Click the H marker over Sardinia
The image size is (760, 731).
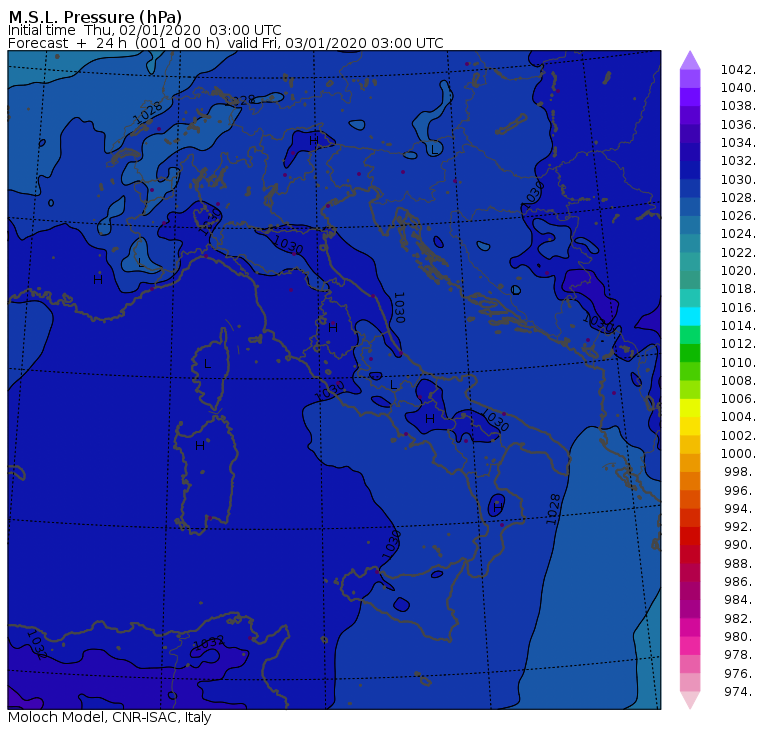pyautogui.click(x=200, y=445)
